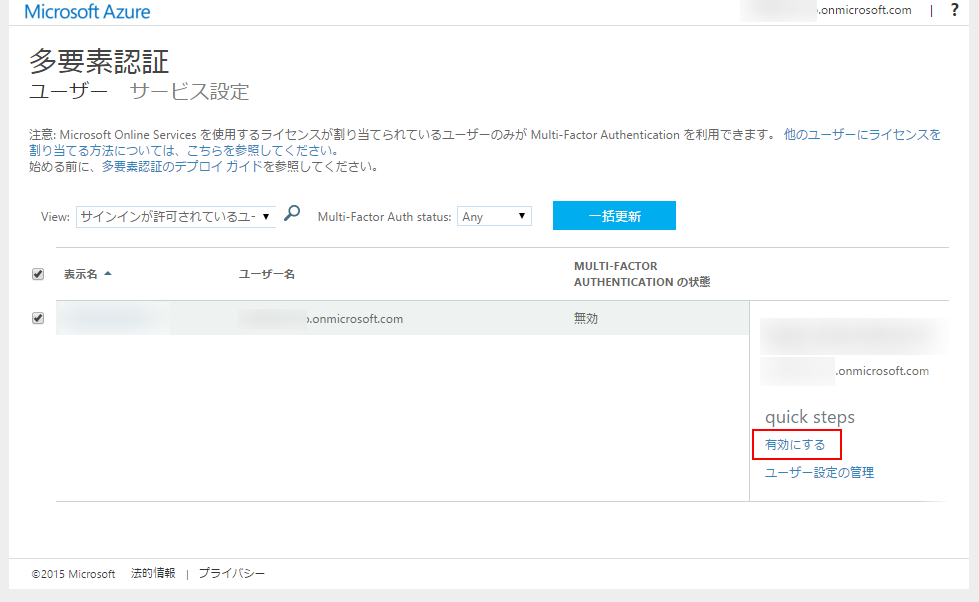Viewport: 979px width, 602px height.
Task: Switch to the サービス設定 tab
Action: click(189, 92)
